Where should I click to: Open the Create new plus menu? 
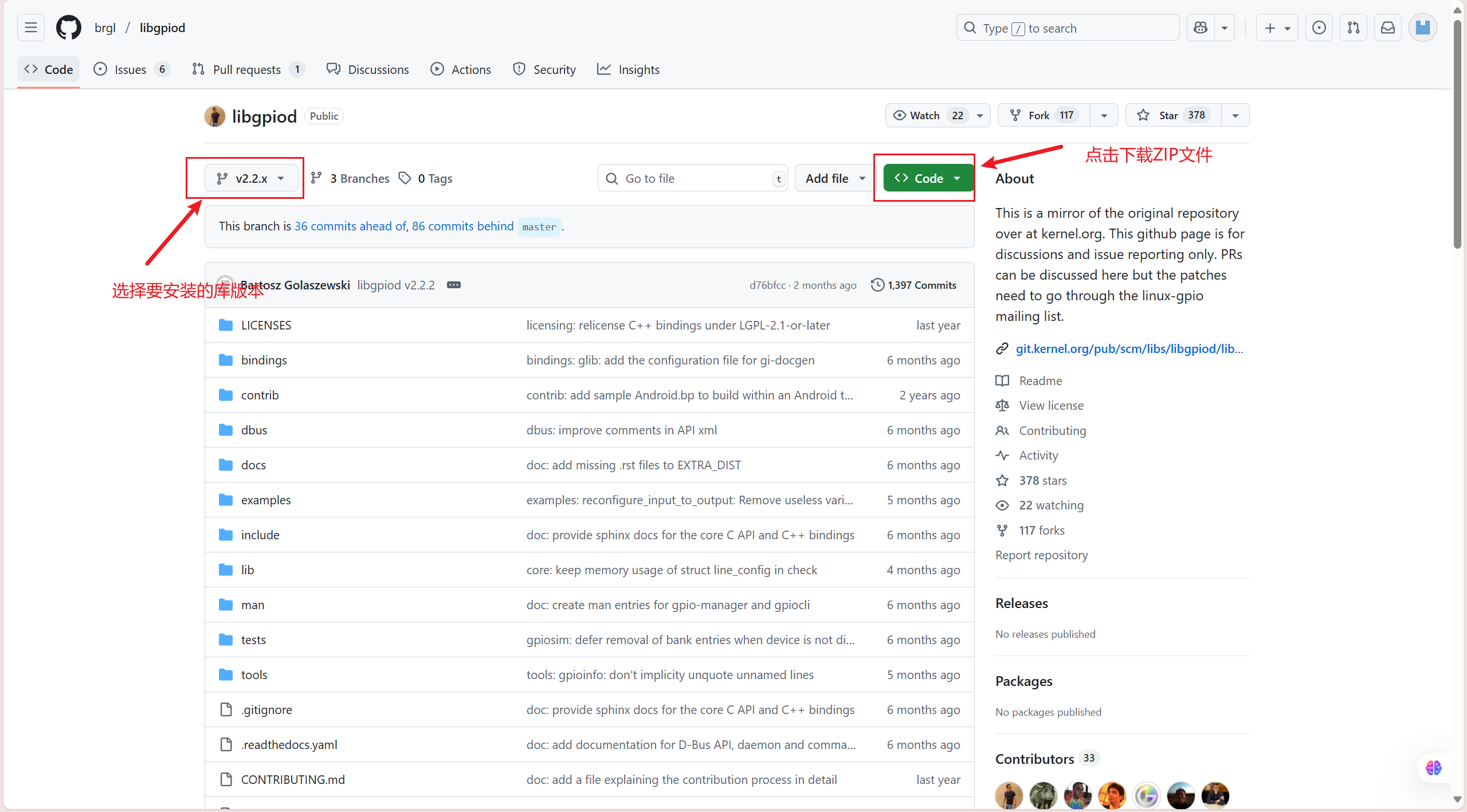tap(1277, 28)
